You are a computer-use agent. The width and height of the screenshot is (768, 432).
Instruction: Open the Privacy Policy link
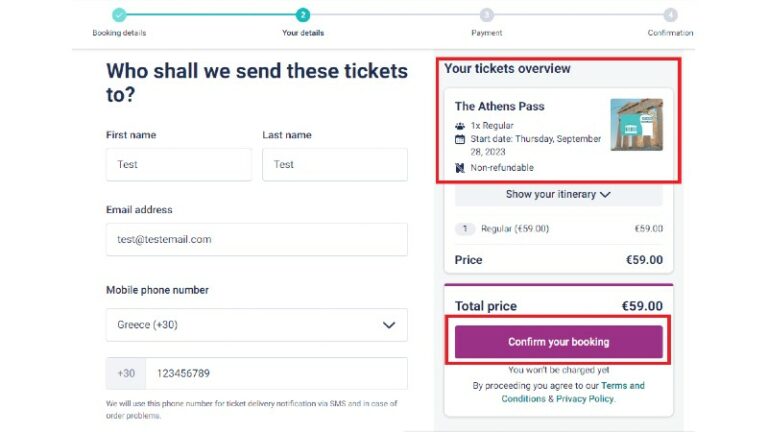(x=584, y=399)
